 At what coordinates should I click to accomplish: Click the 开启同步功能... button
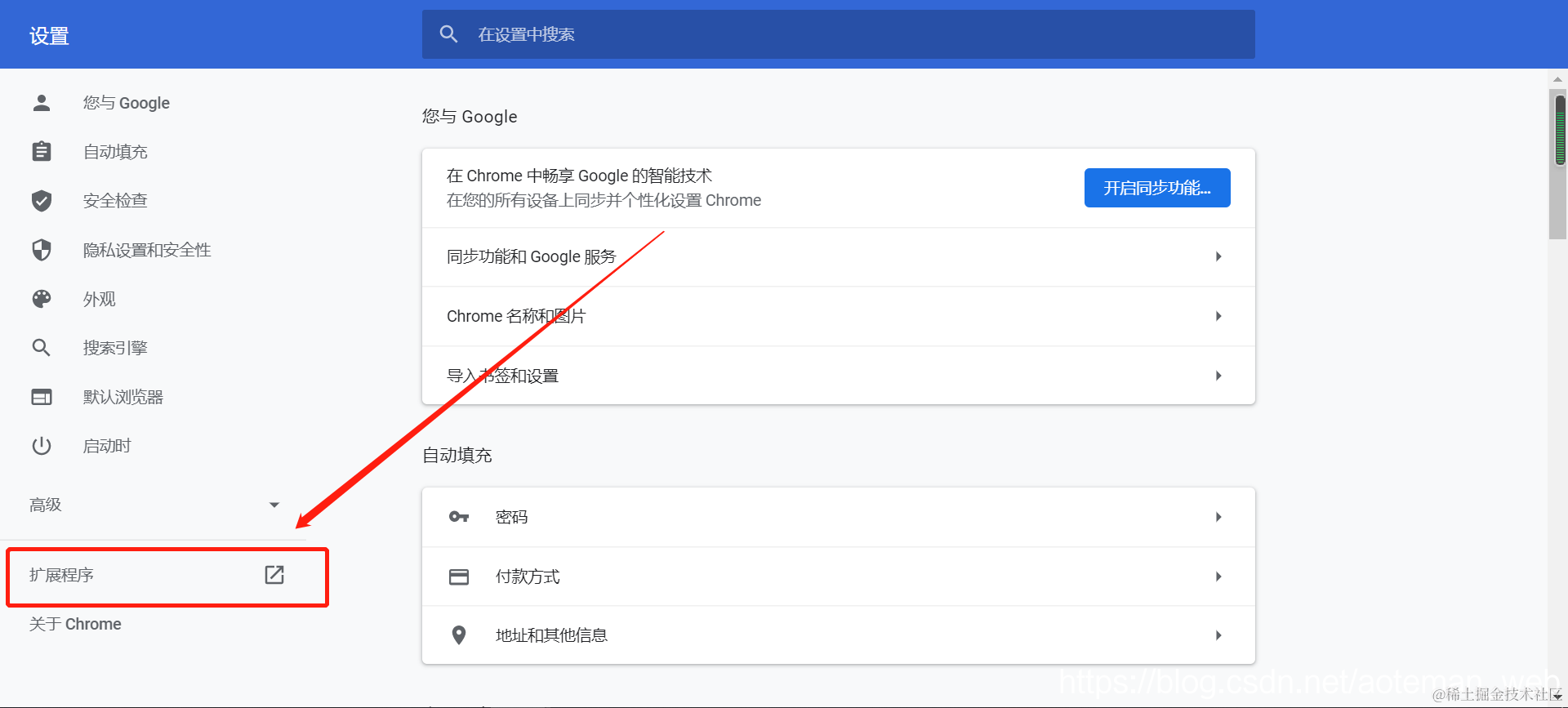(x=1157, y=188)
